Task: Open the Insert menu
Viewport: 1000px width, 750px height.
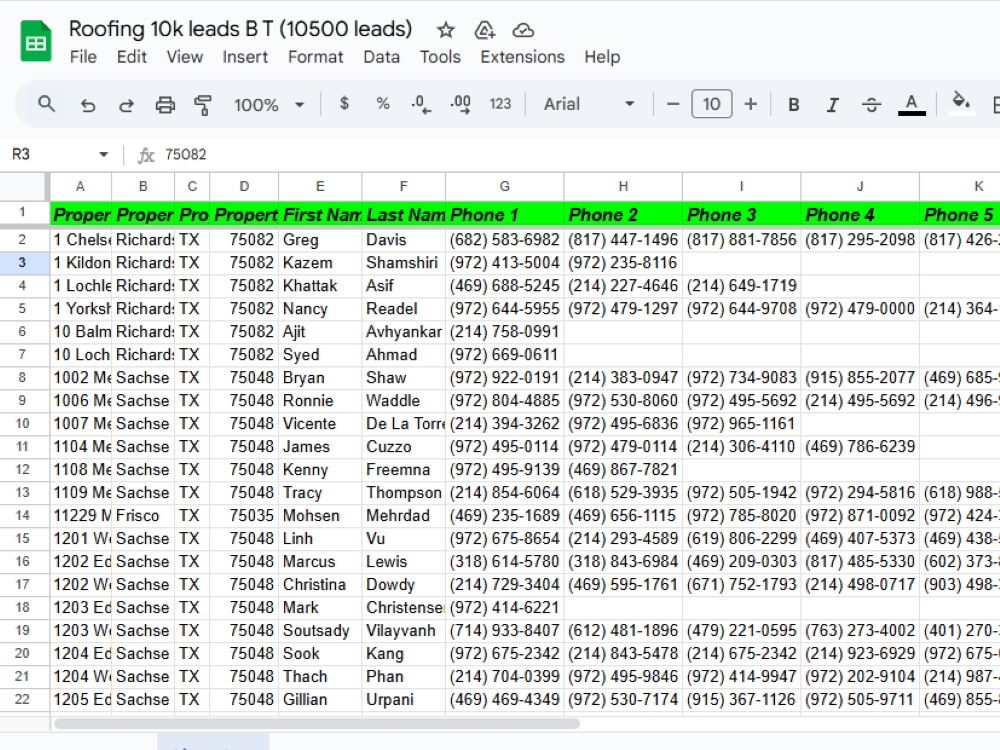Action: pyautogui.click(x=245, y=57)
